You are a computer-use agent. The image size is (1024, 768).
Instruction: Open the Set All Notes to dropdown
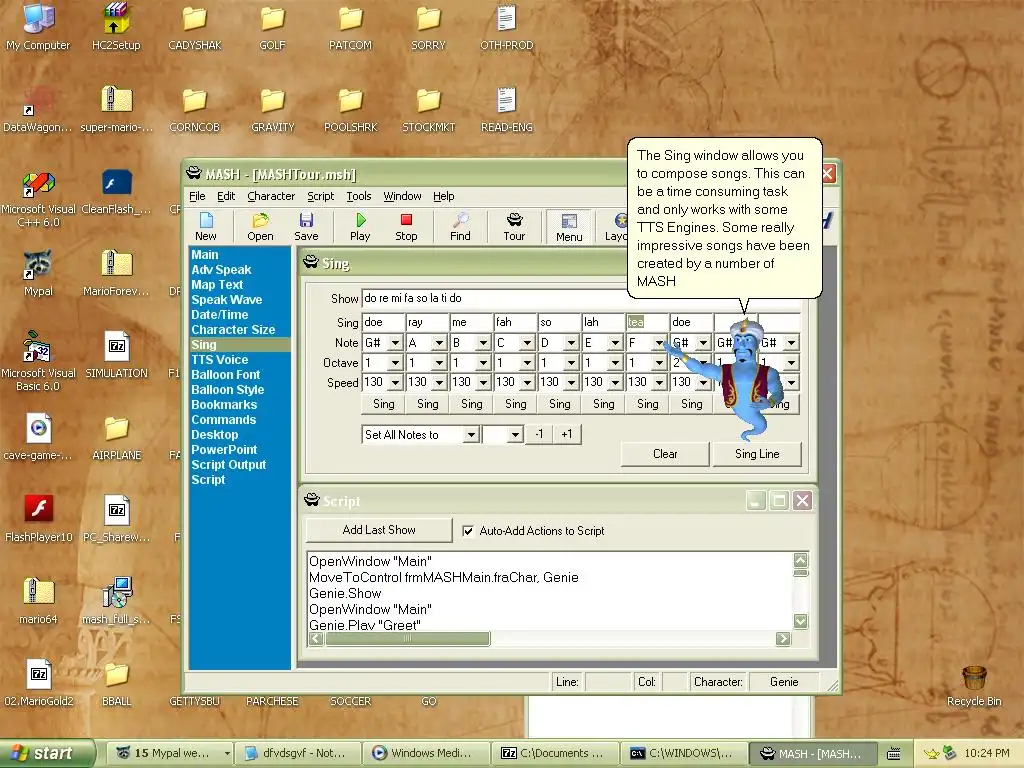click(471, 435)
